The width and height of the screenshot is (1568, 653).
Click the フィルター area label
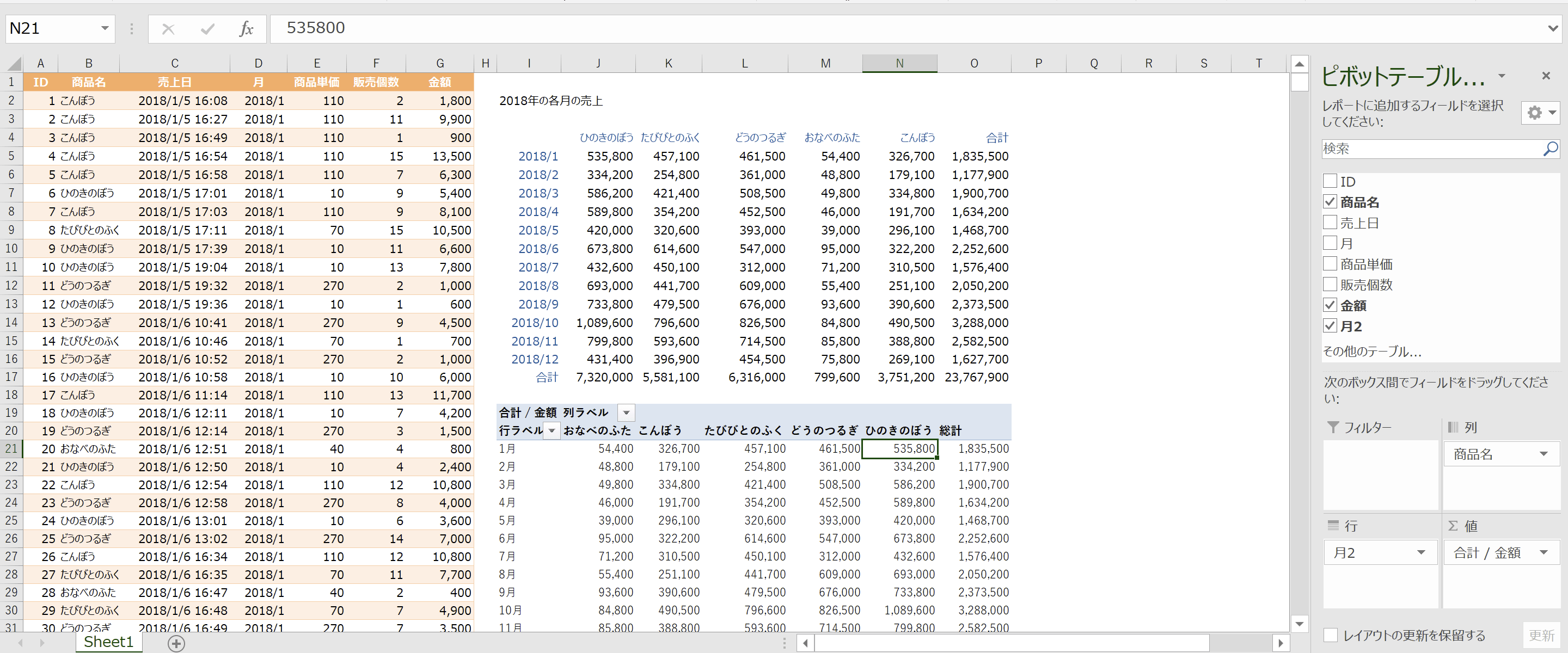point(1367,427)
